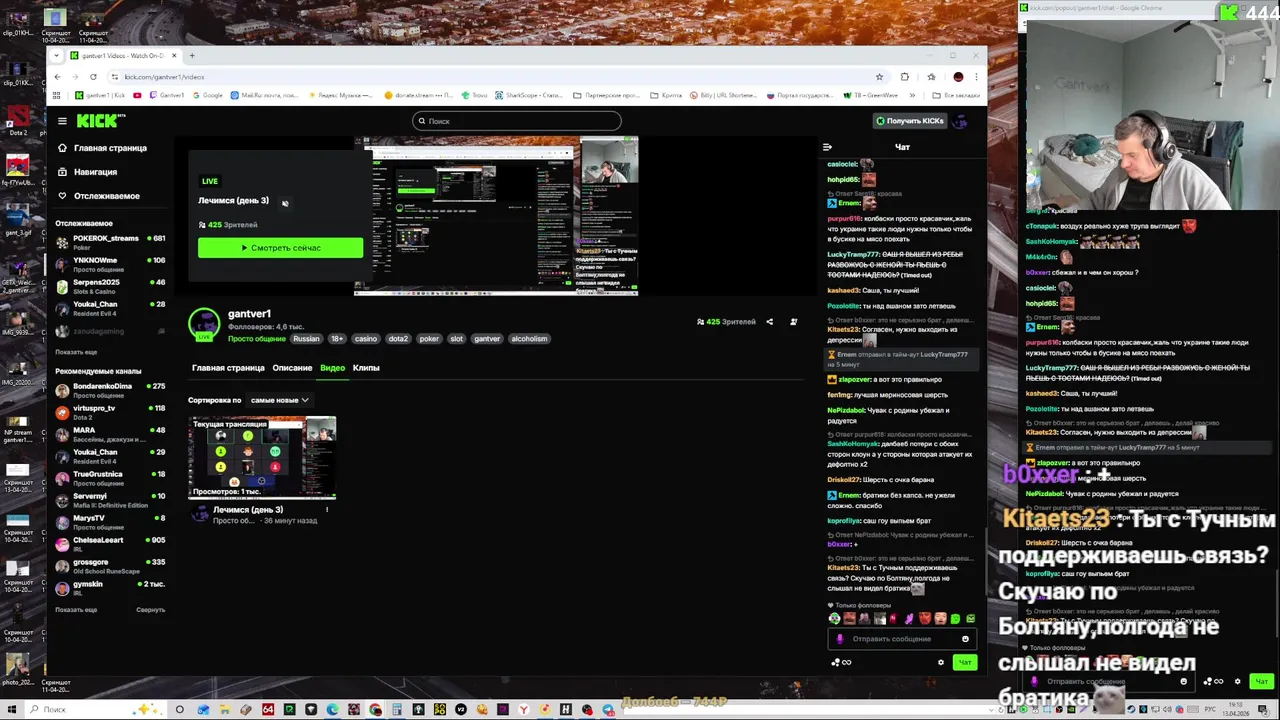Viewport: 1280px width, 720px height.
Task: Select the casino tag
Action: point(366,339)
